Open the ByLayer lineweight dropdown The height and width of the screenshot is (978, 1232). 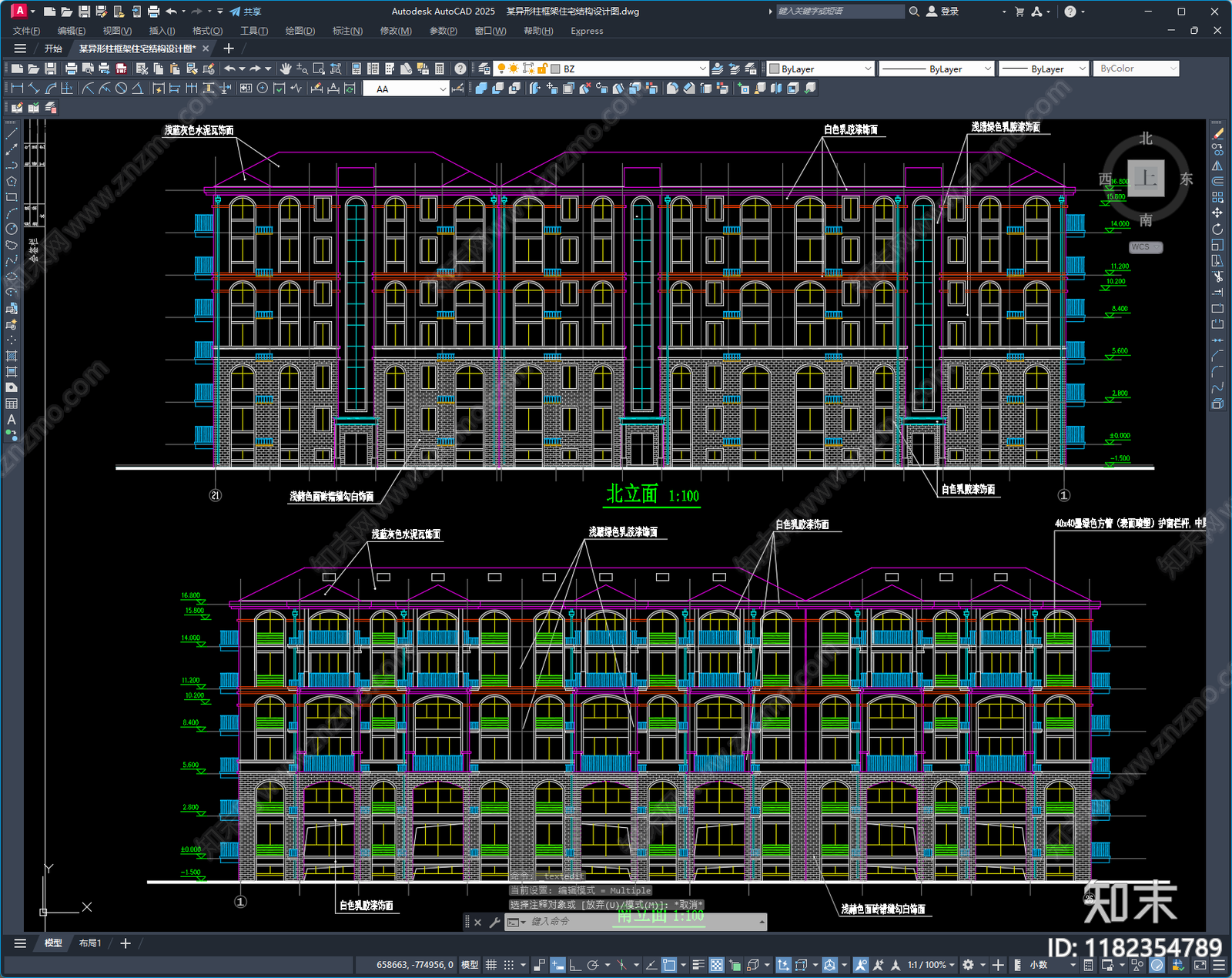[1082, 69]
